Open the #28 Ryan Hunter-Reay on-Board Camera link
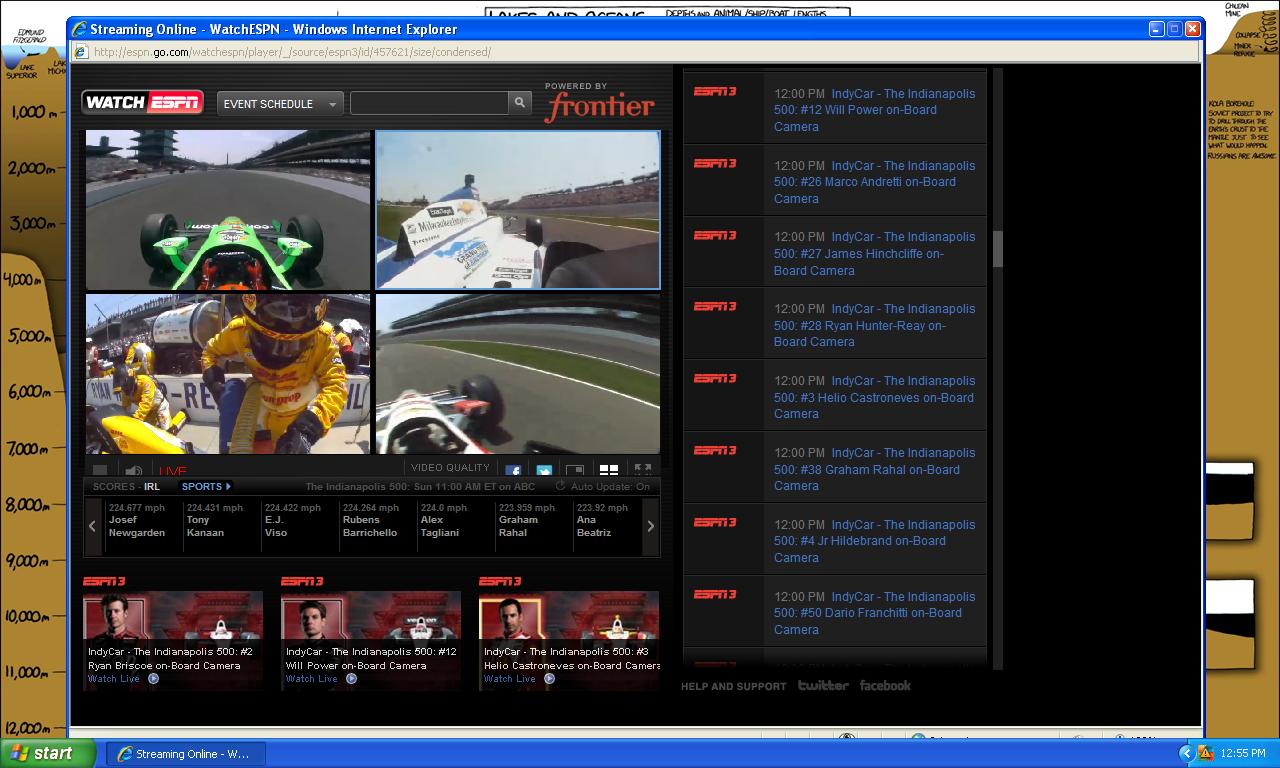This screenshot has height=768, width=1280. tap(874, 325)
